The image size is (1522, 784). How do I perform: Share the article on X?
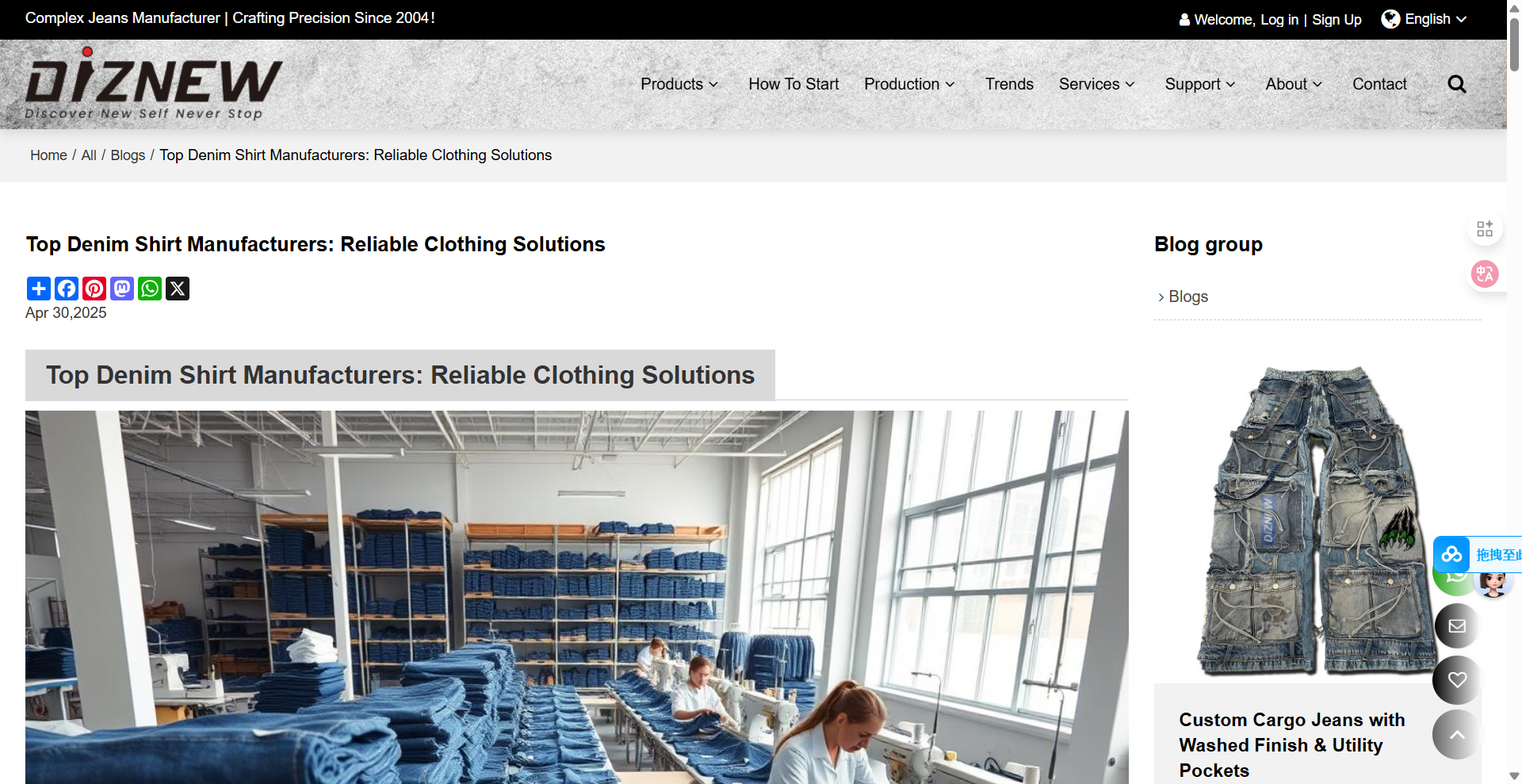tap(178, 289)
